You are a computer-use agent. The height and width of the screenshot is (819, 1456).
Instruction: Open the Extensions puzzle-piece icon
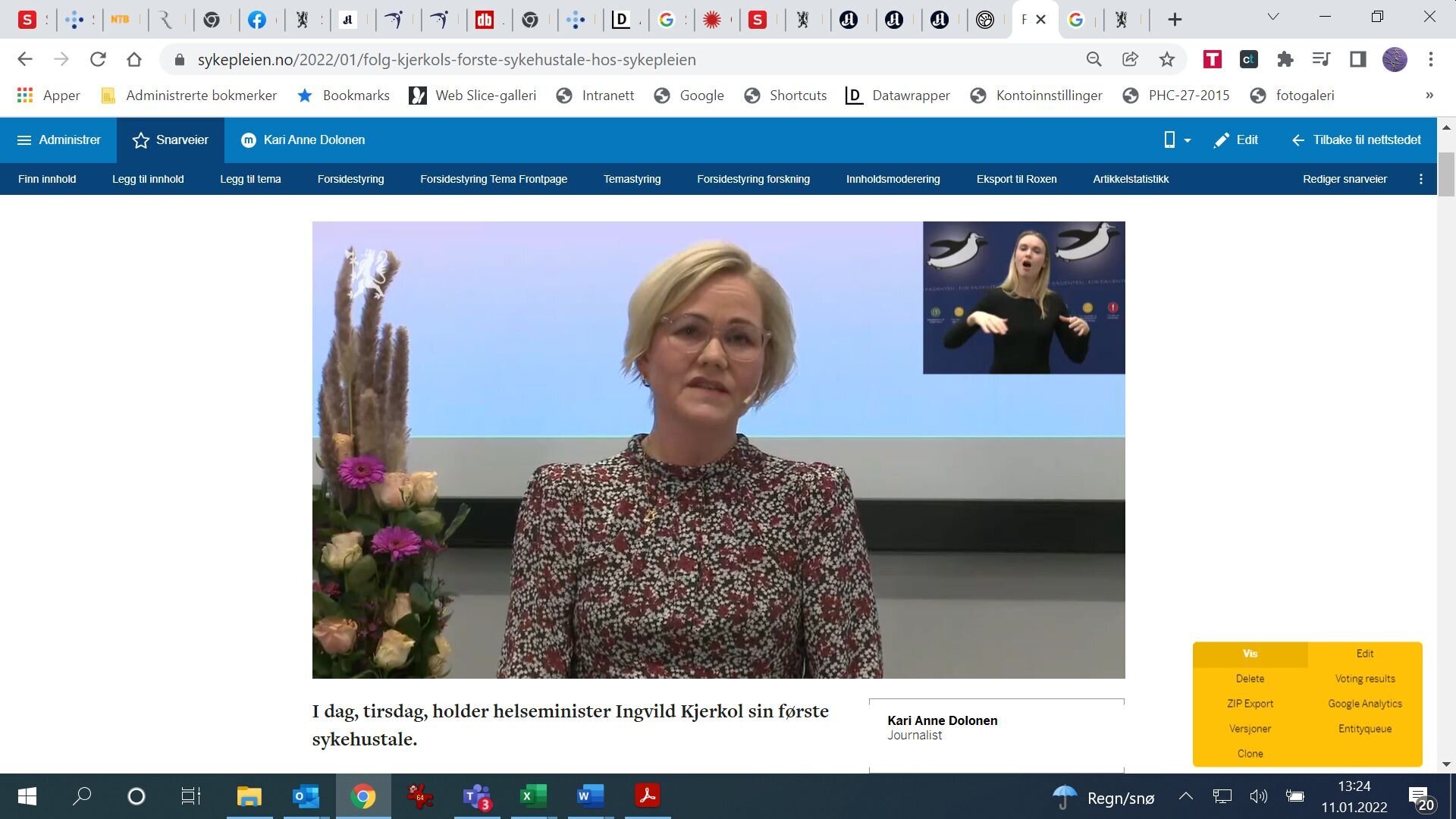click(1285, 59)
